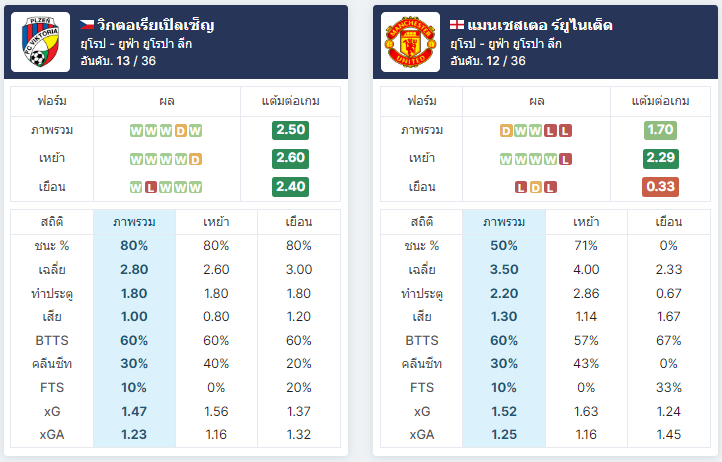
Task: Click the FC Viktoria Plzeň club crest
Action: 41,42
